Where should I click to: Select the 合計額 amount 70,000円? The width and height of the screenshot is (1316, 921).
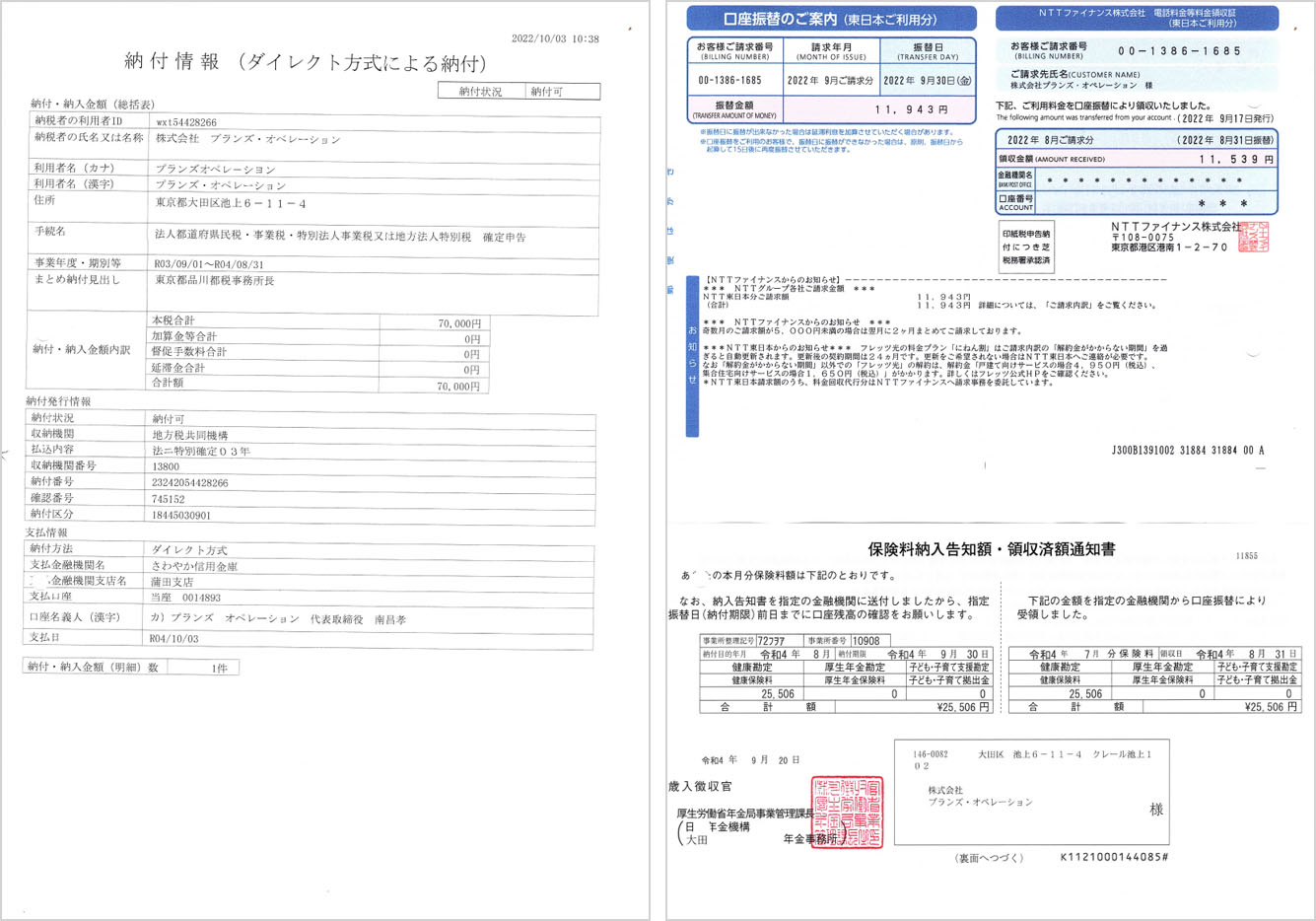459,386
